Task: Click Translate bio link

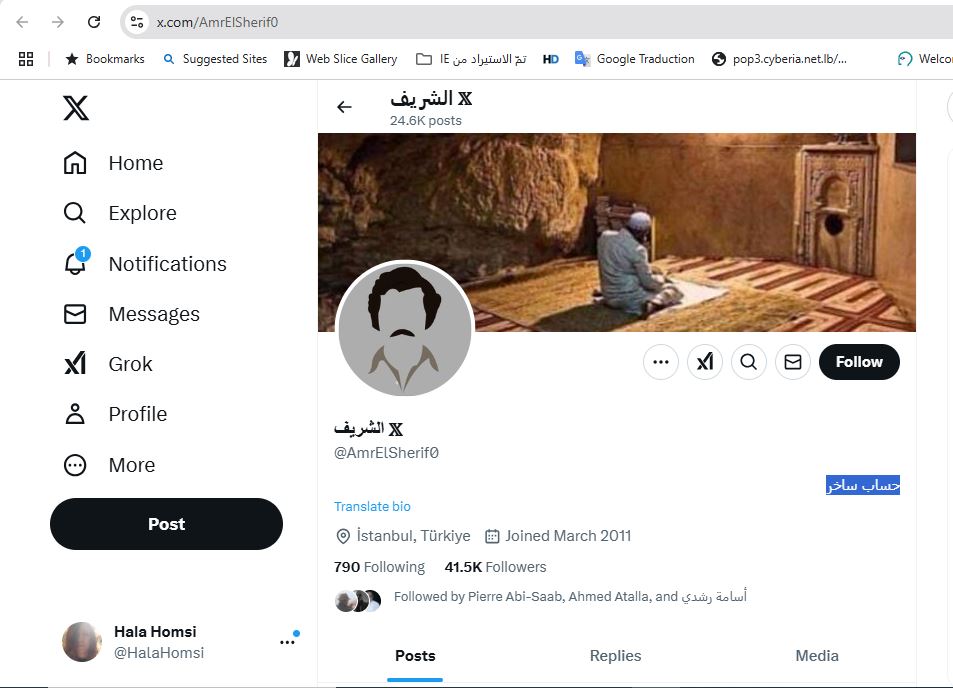Action: click(372, 506)
